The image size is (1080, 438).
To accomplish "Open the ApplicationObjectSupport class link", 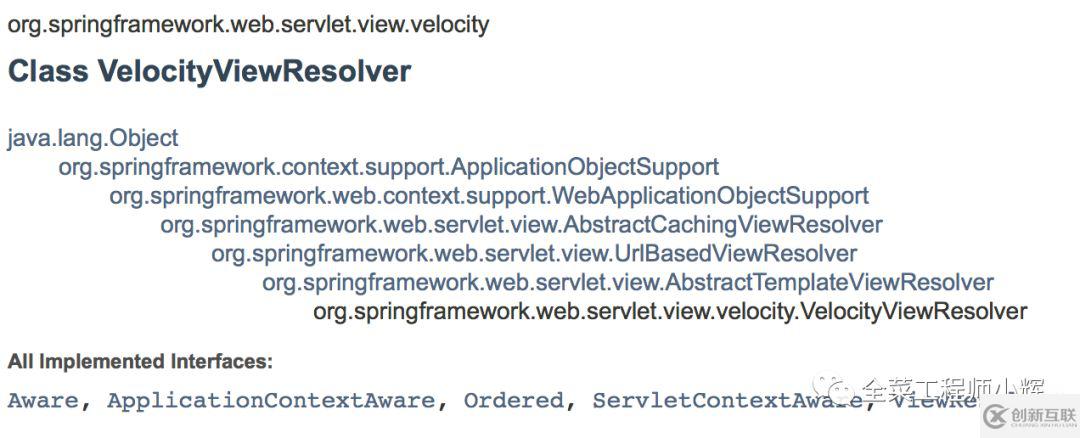I will (388, 167).
